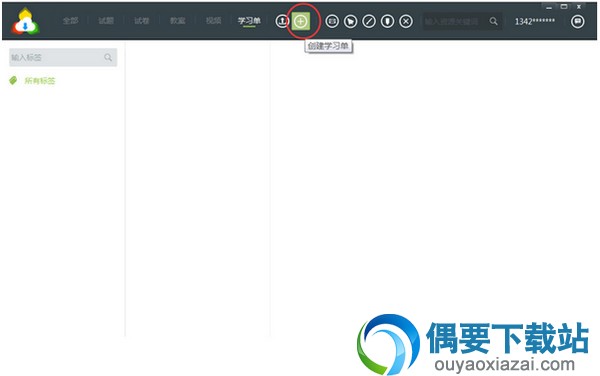Screen dimensions: 600x376
Task: Switch to the 全部 tab
Action: click(x=71, y=21)
